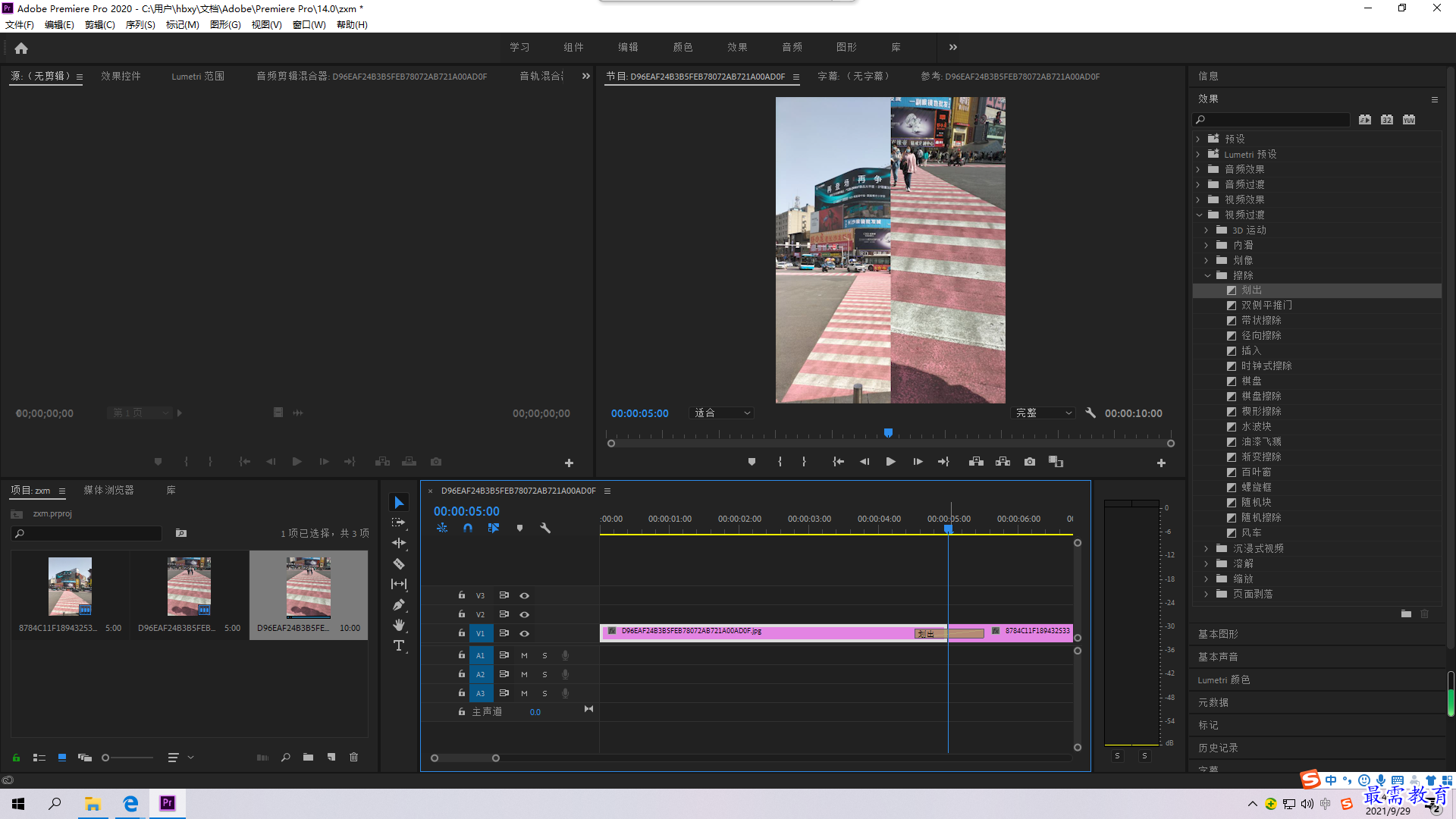Click the effects panel search field
The height and width of the screenshot is (819, 1456).
click(1271, 120)
